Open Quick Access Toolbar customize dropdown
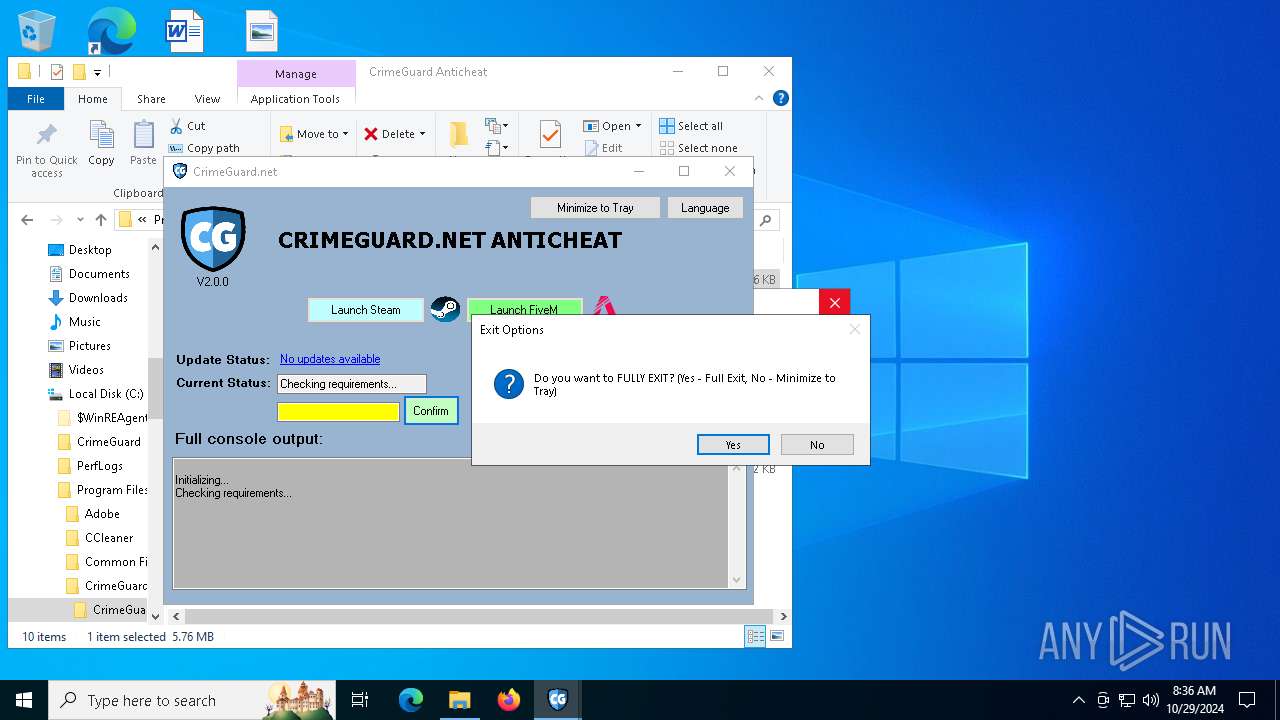 point(97,72)
